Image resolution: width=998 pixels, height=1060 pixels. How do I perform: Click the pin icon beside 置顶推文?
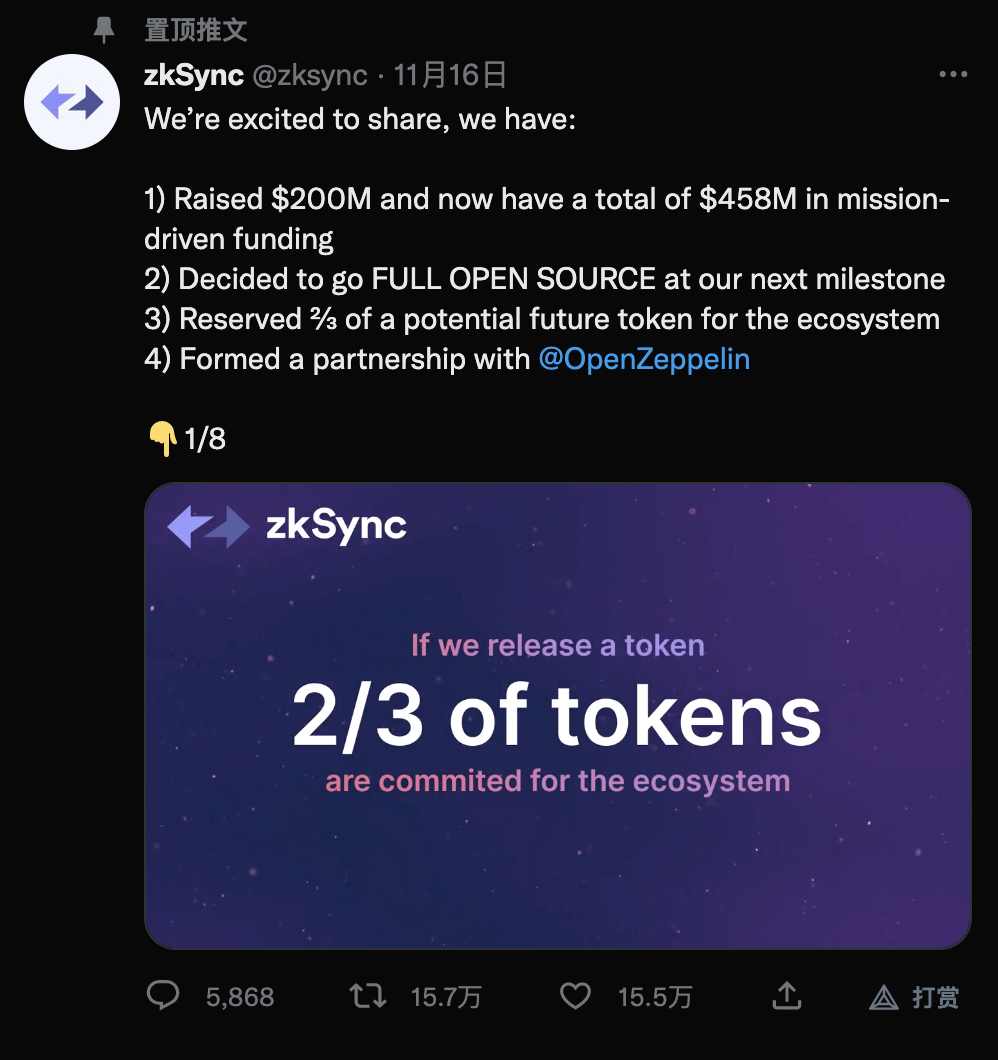coord(104,30)
